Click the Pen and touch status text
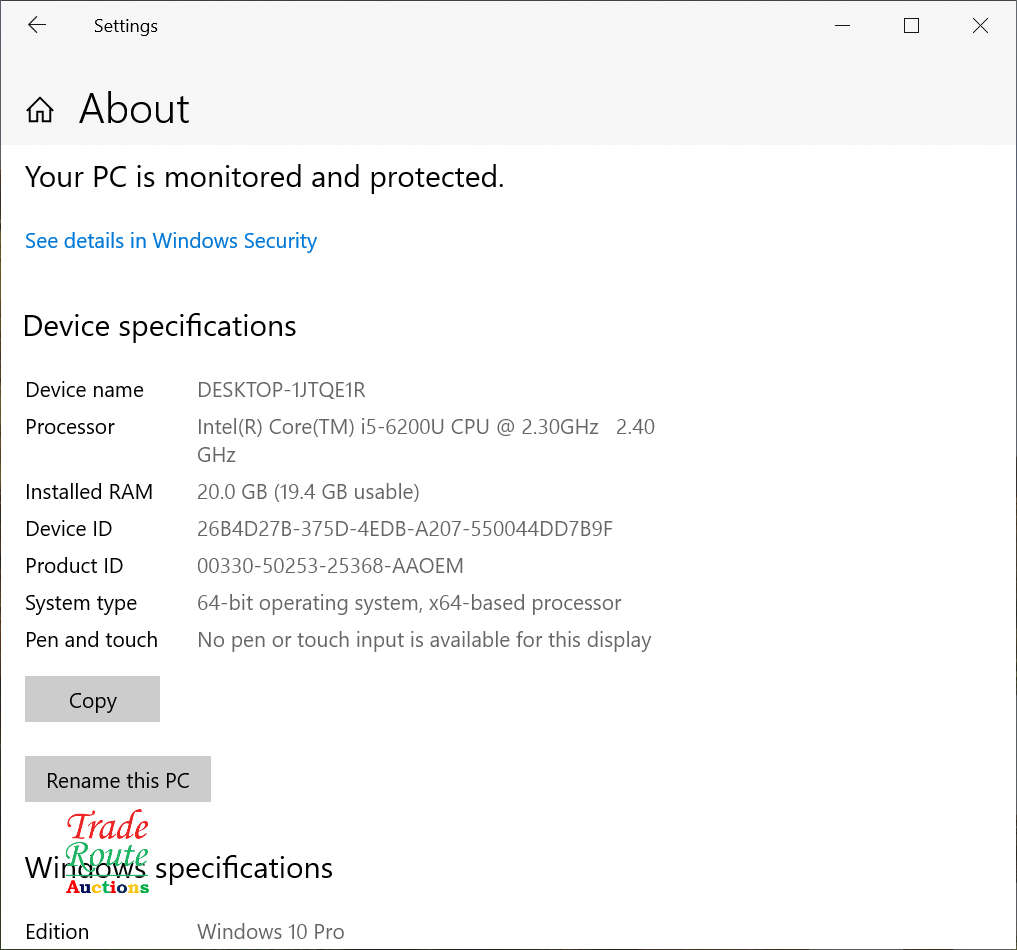Viewport: 1017px width, 950px height. point(424,640)
